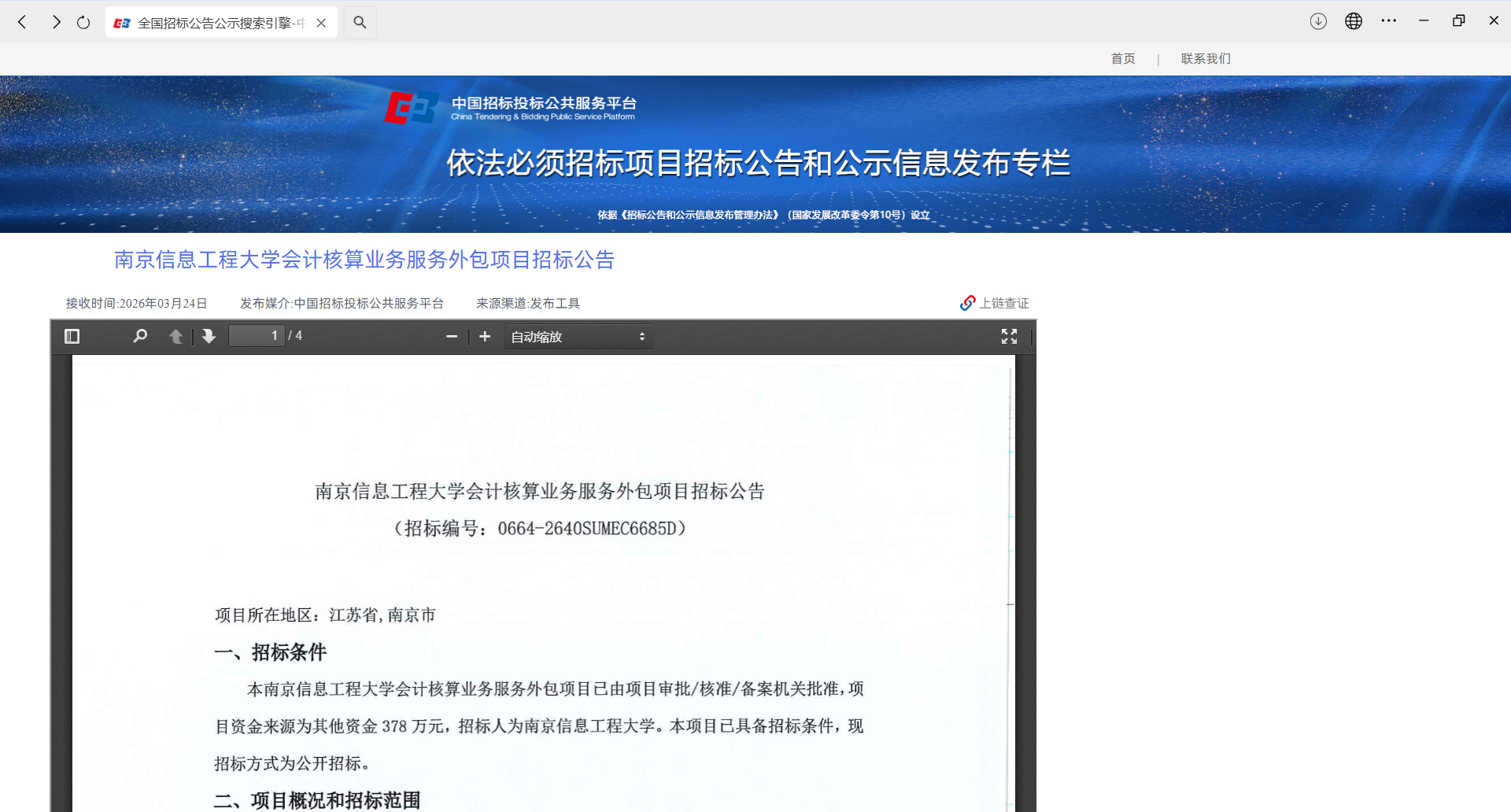
Task: Zoom out the PDF document
Action: tap(452, 337)
